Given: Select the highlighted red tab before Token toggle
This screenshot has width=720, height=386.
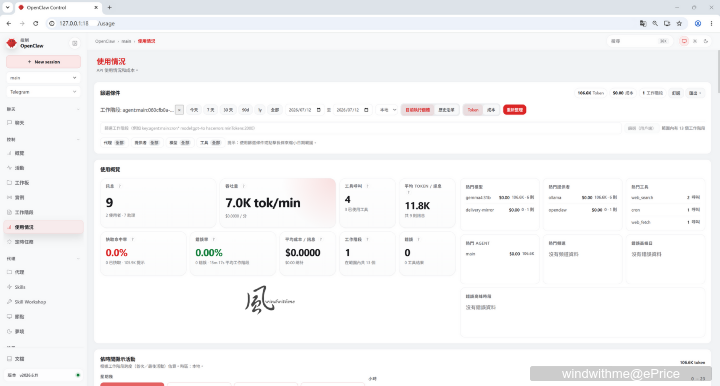Looking at the screenshot, I should click(x=417, y=110).
